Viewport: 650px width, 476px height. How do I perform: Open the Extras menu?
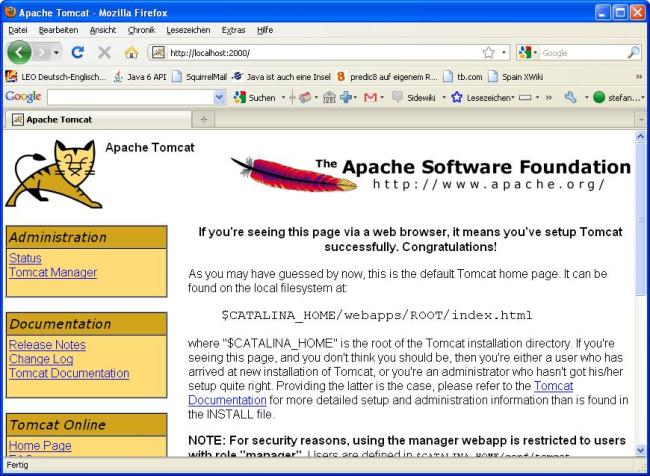[x=233, y=30]
